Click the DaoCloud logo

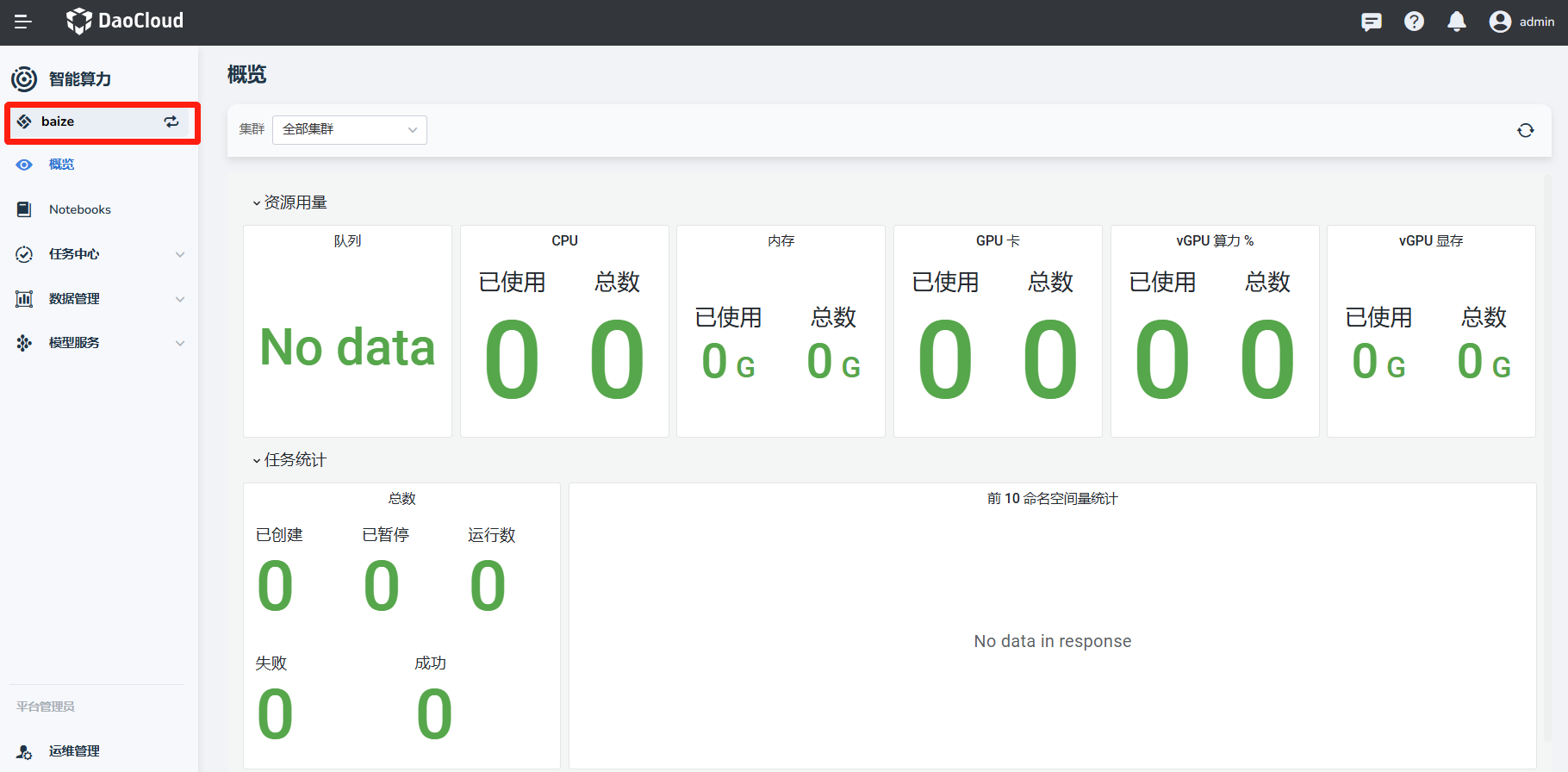tap(125, 21)
